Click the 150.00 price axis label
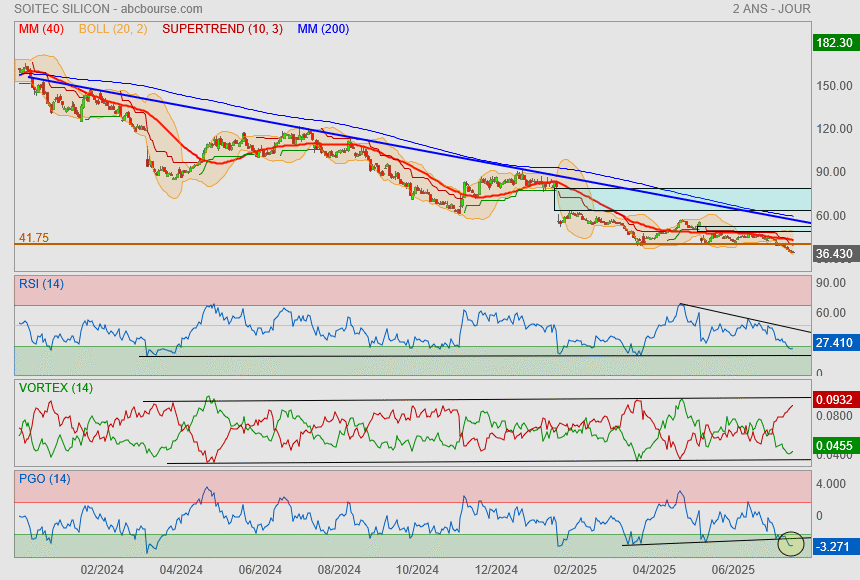 coord(834,86)
